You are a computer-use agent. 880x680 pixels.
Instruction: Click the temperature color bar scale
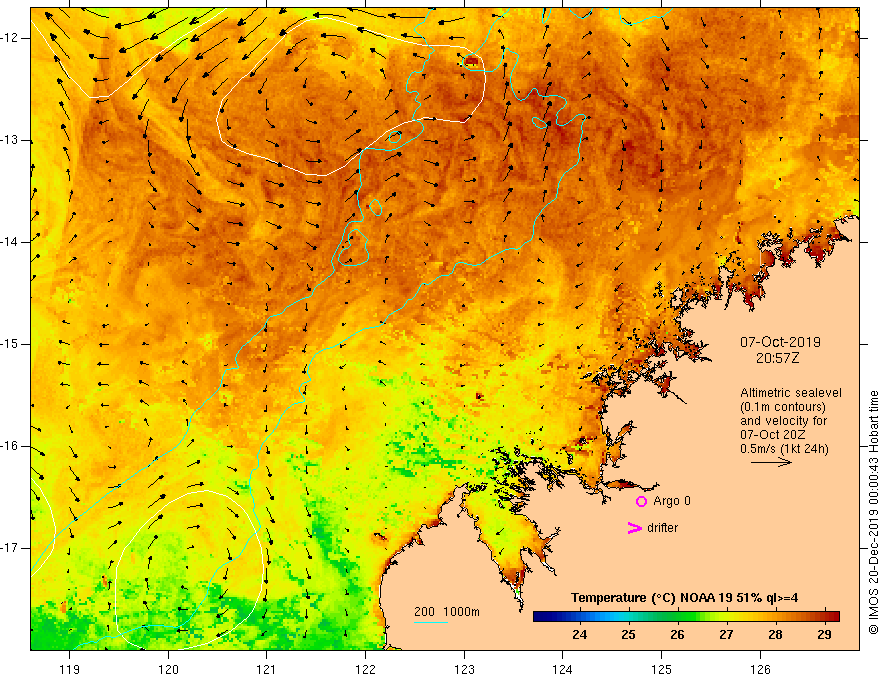686,616
